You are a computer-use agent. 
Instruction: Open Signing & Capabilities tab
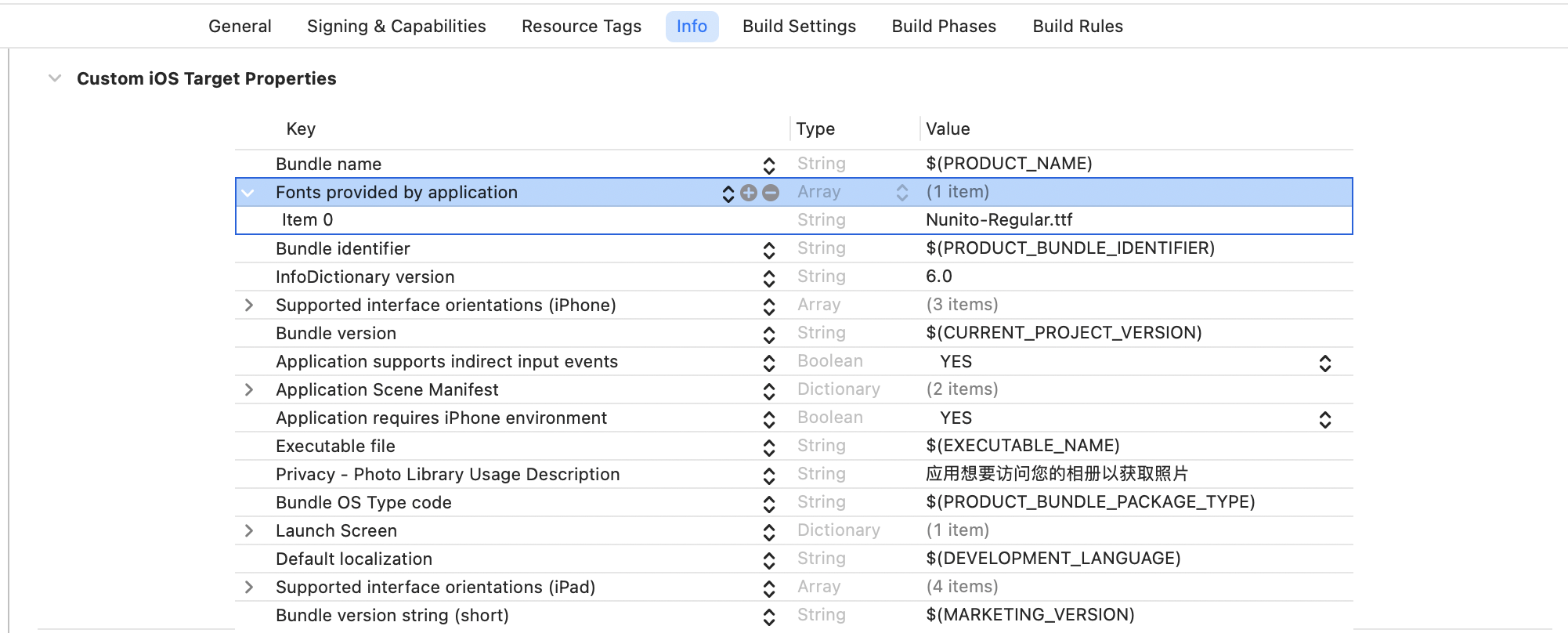[x=396, y=27]
